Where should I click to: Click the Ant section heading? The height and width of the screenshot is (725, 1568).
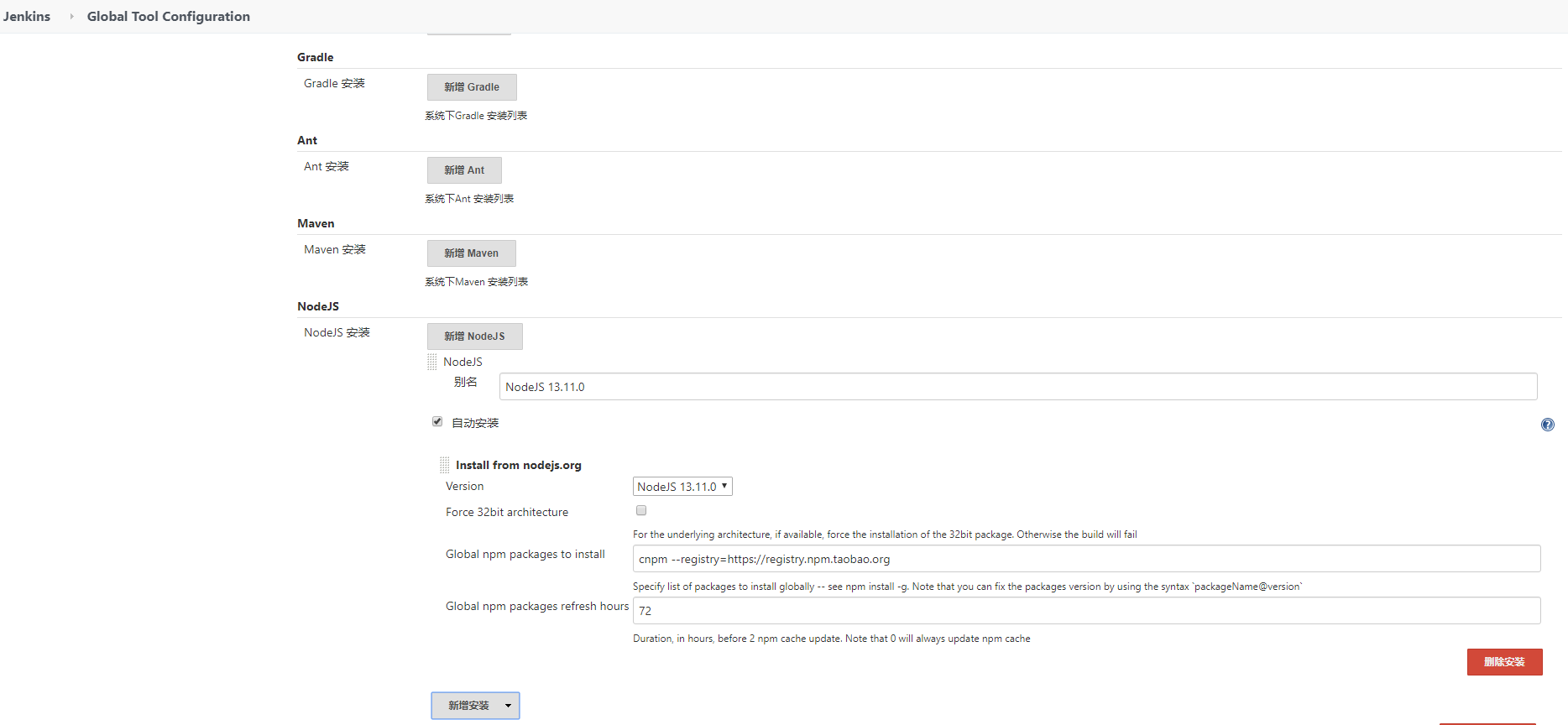(307, 140)
